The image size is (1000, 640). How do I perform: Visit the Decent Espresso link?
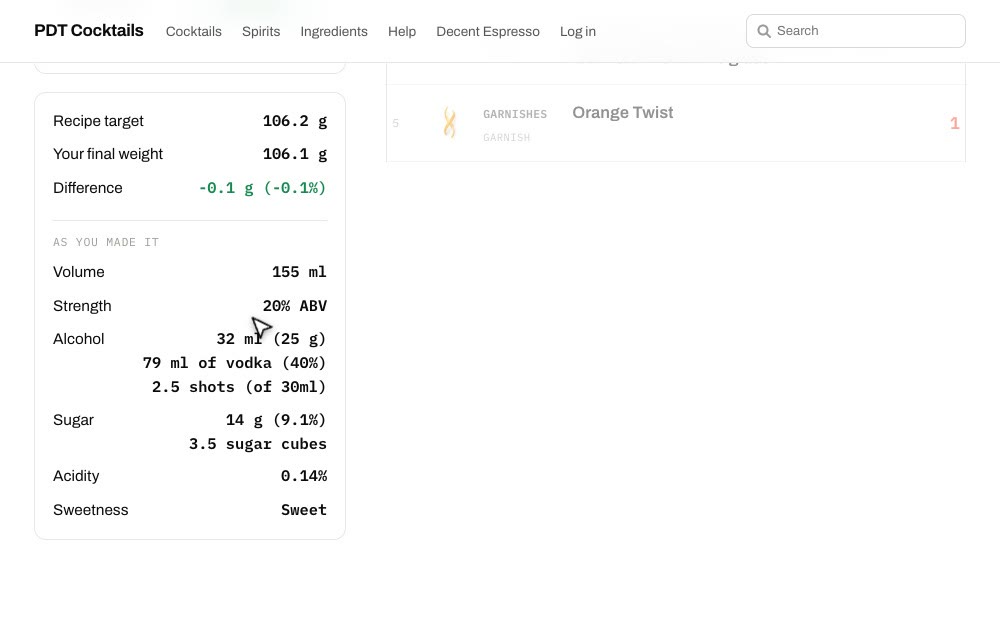click(x=488, y=31)
